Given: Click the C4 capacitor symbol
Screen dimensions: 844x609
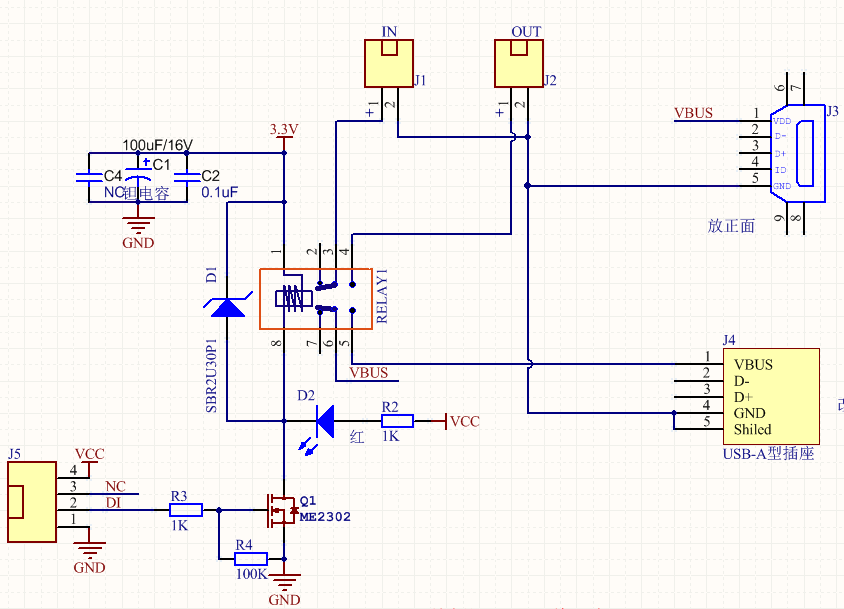Looking at the screenshot, I should click(88, 178).
